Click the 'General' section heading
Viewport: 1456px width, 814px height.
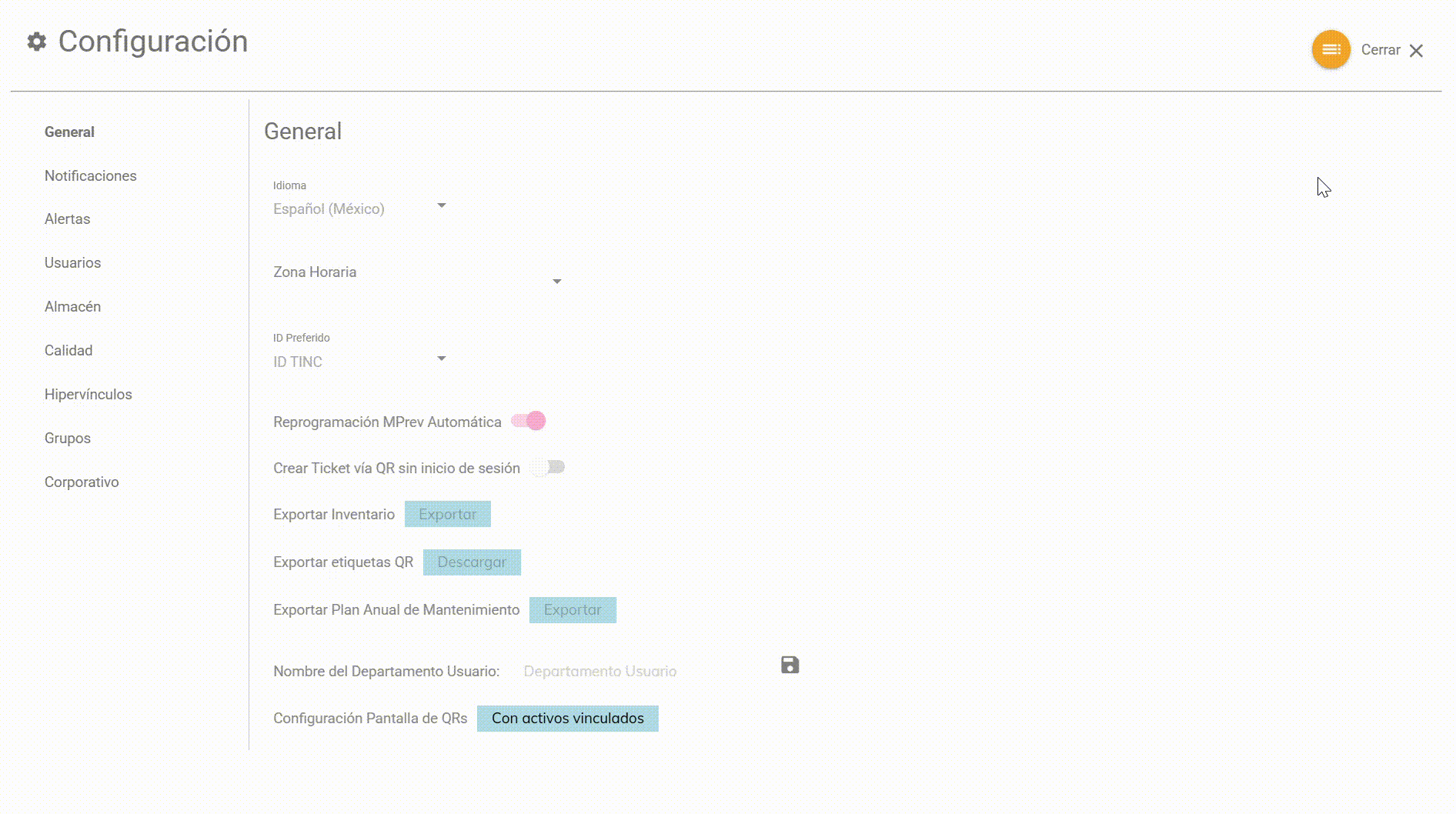(303, 132)
